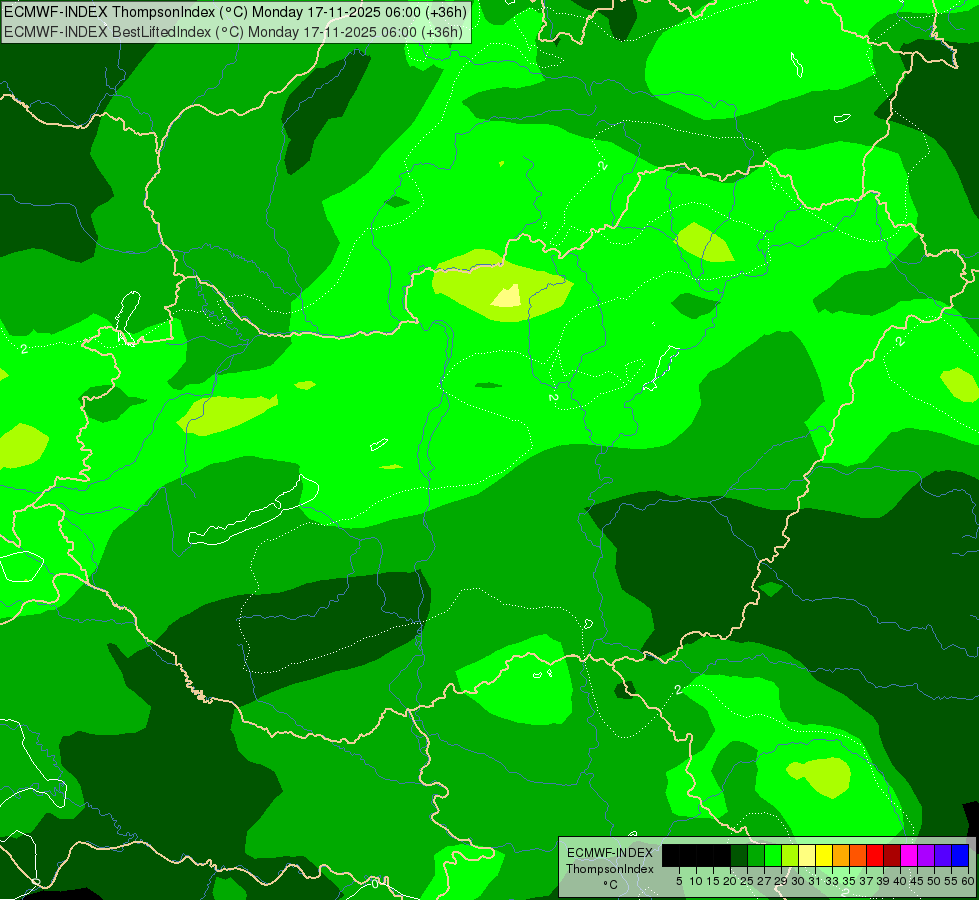
Task: Click the legend tick value 50
Action: click(x=933, y=881)
